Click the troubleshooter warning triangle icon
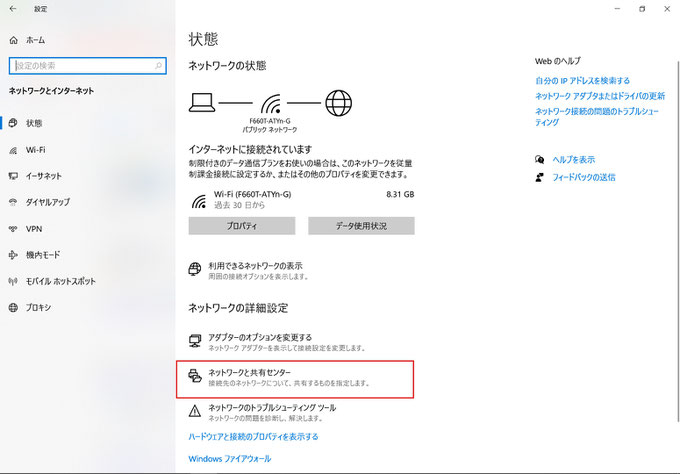 point(195,411)
